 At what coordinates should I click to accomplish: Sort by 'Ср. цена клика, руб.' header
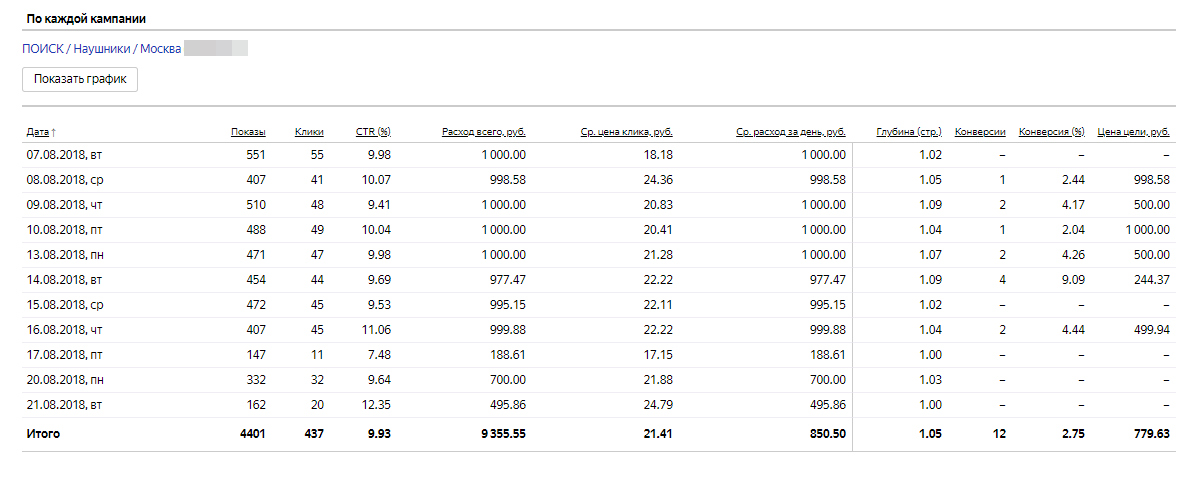point(626,132)
